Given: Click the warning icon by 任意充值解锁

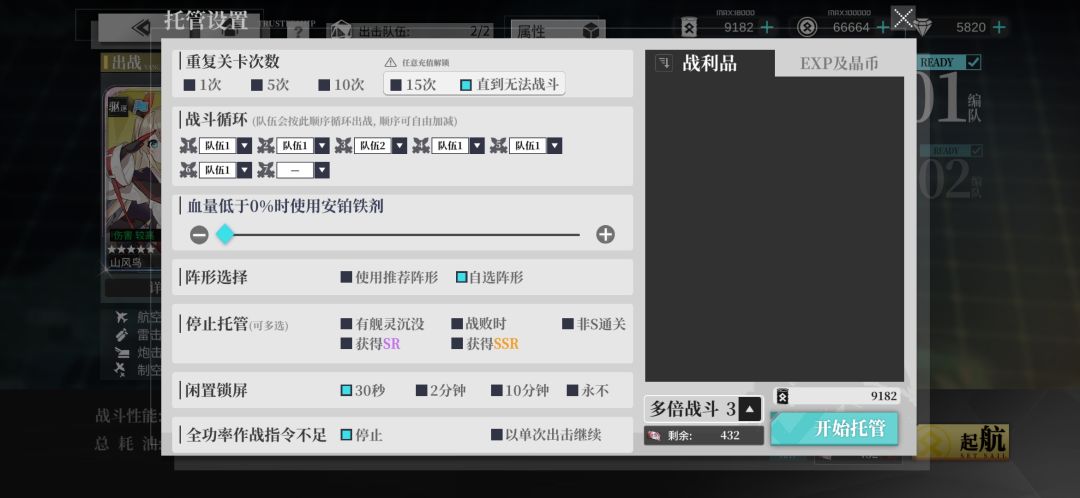Looking at the screenshot, I should pyautogui.click(x=391, y=63).
